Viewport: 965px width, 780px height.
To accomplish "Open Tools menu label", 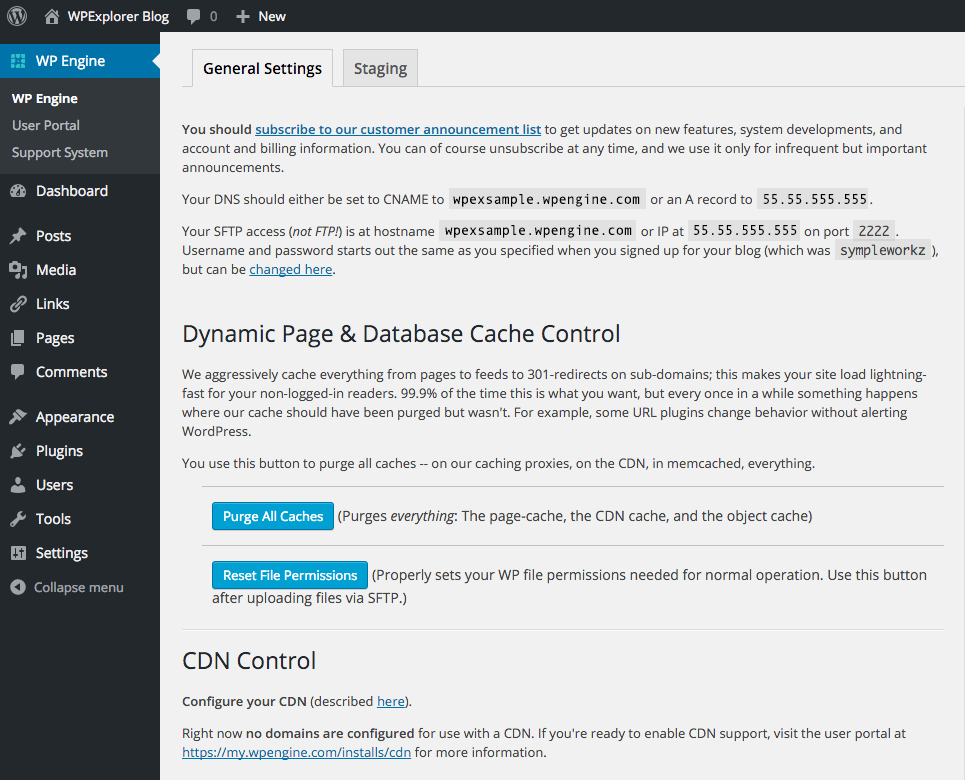I will 53,519.
